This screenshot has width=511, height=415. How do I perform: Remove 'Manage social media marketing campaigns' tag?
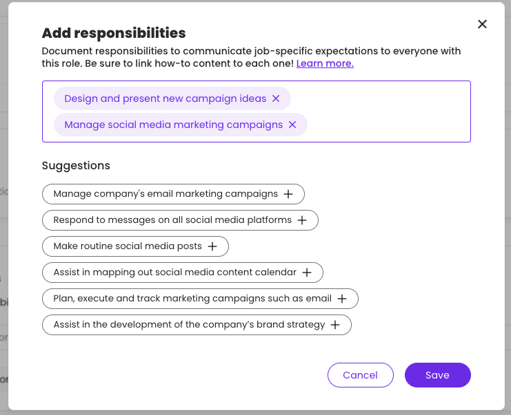click(292, 125)
